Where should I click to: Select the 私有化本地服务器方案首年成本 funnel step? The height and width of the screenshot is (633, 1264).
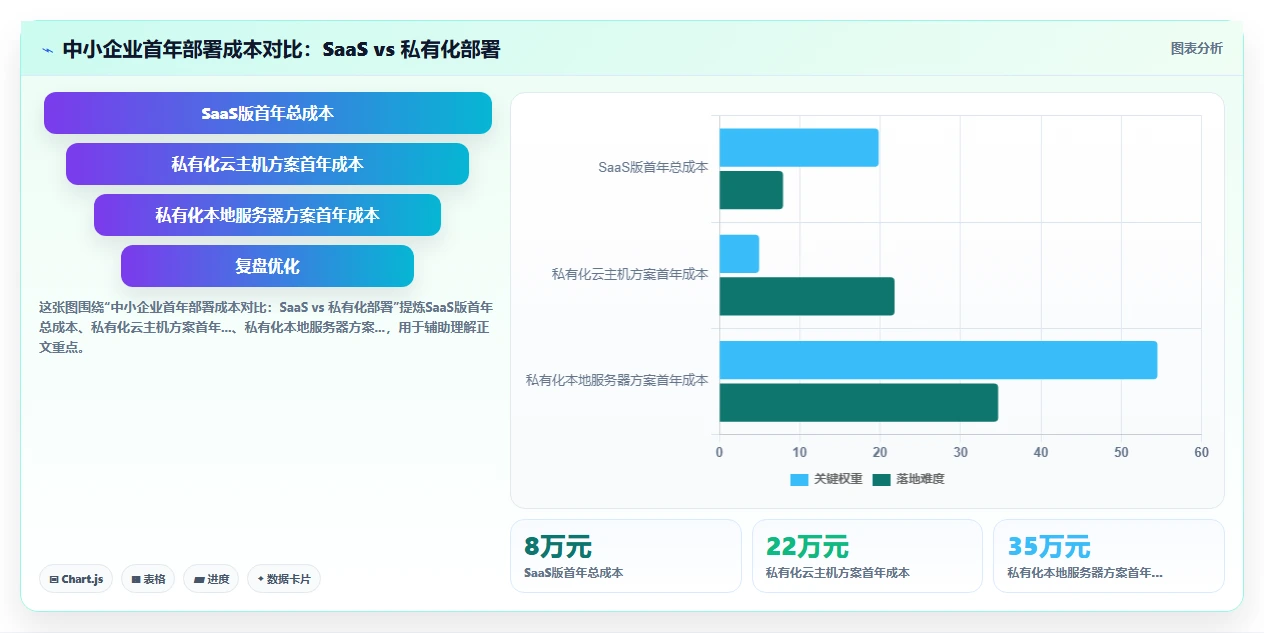268,215
